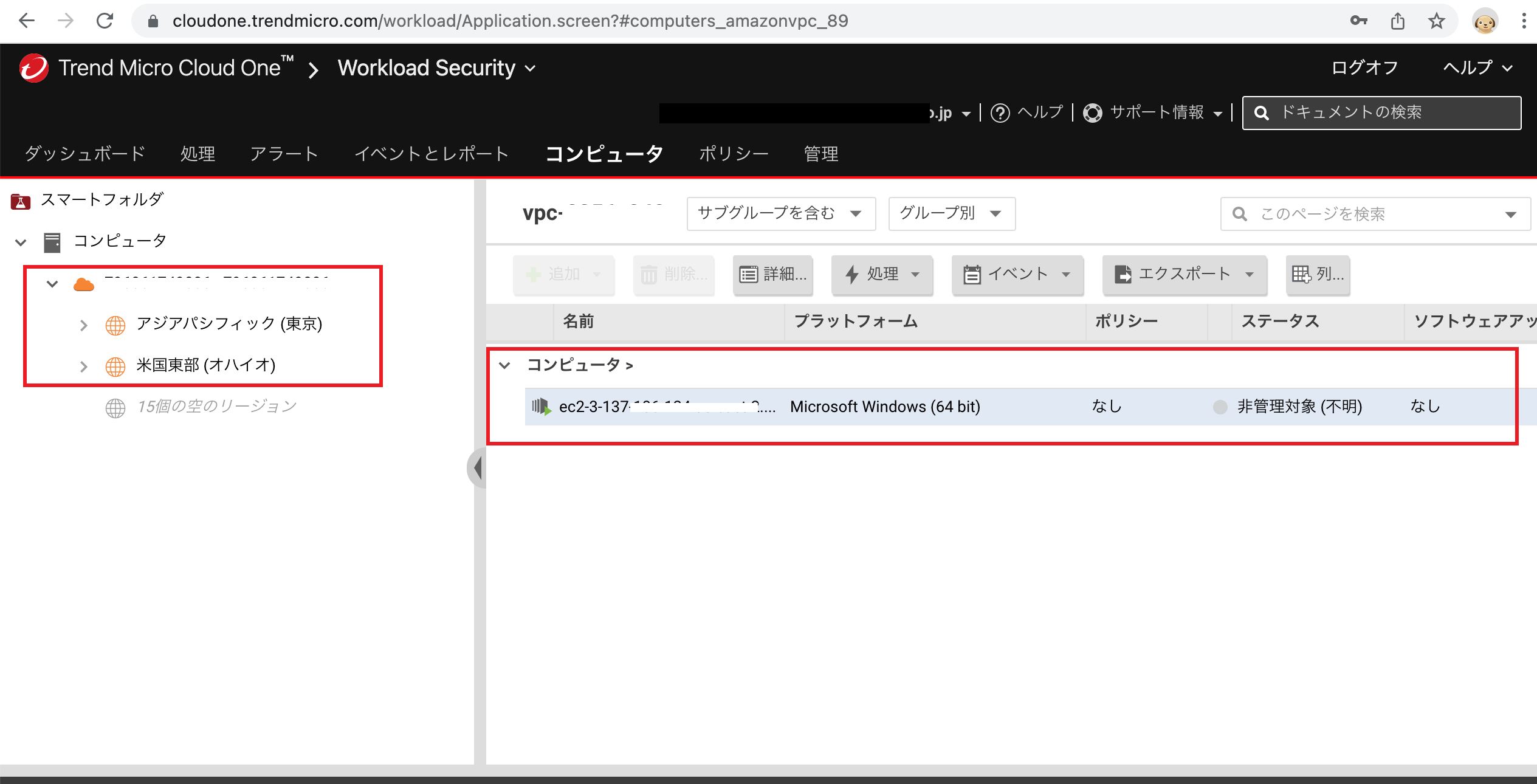
Task: Collapse the left panel with splitter arrow
Action: pos(478,468)
